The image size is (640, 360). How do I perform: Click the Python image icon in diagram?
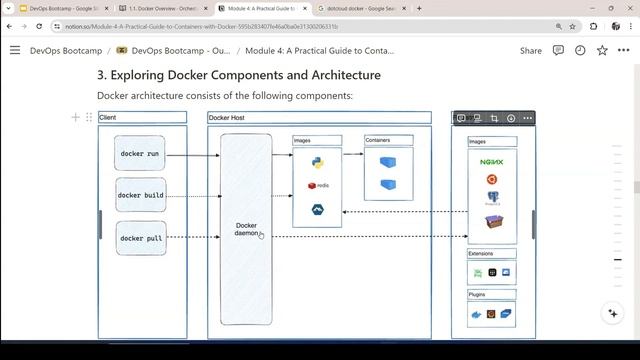coord(318,162)
